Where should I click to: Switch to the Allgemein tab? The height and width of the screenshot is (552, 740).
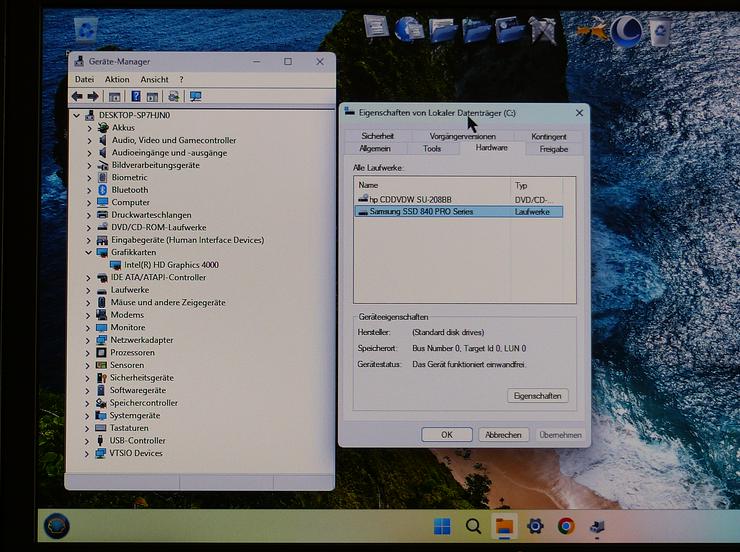pos(375,149)
